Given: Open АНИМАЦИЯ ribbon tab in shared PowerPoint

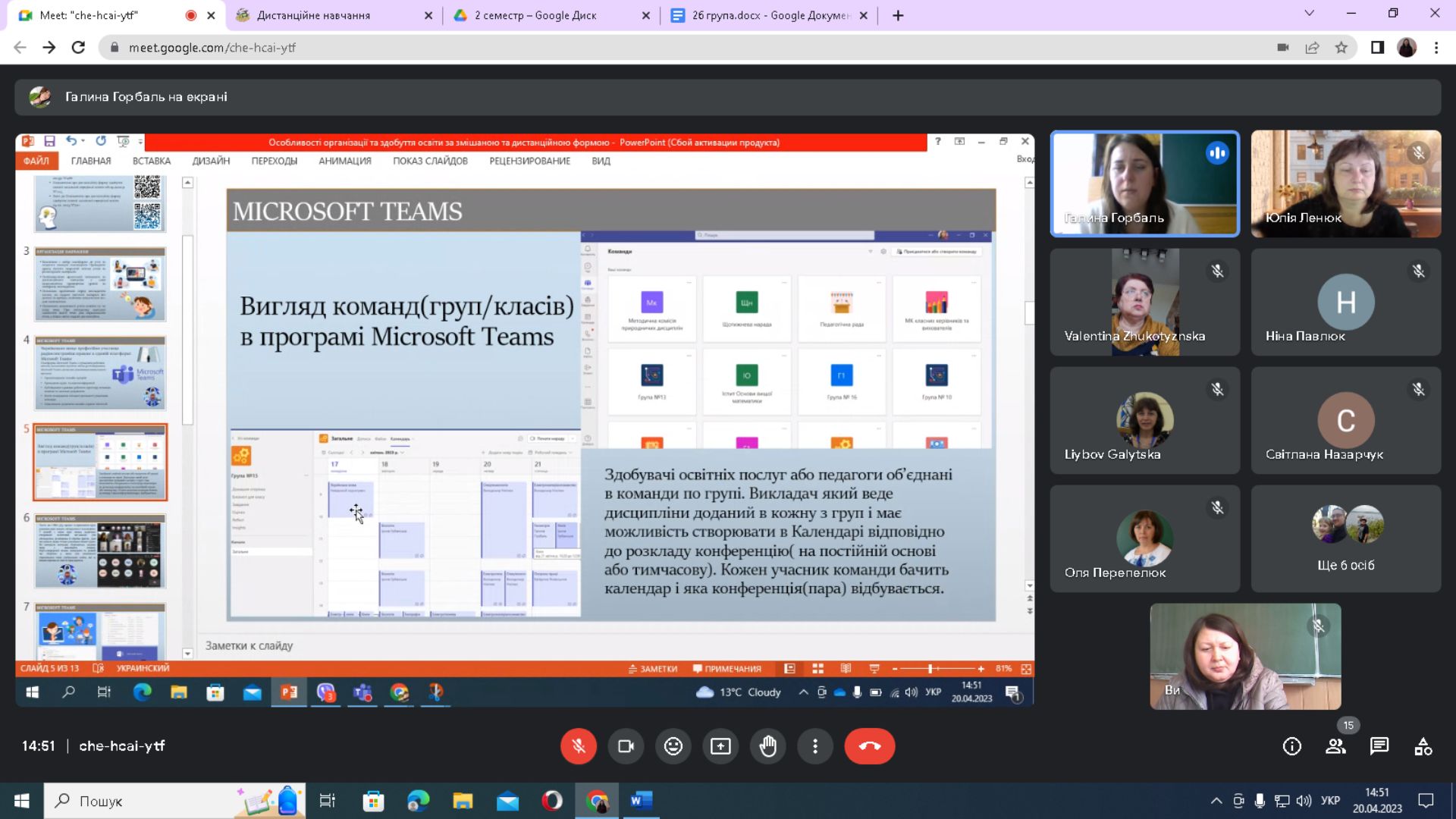Looking at the screenshot, I should pyautogui.click(x=345, y=161).
